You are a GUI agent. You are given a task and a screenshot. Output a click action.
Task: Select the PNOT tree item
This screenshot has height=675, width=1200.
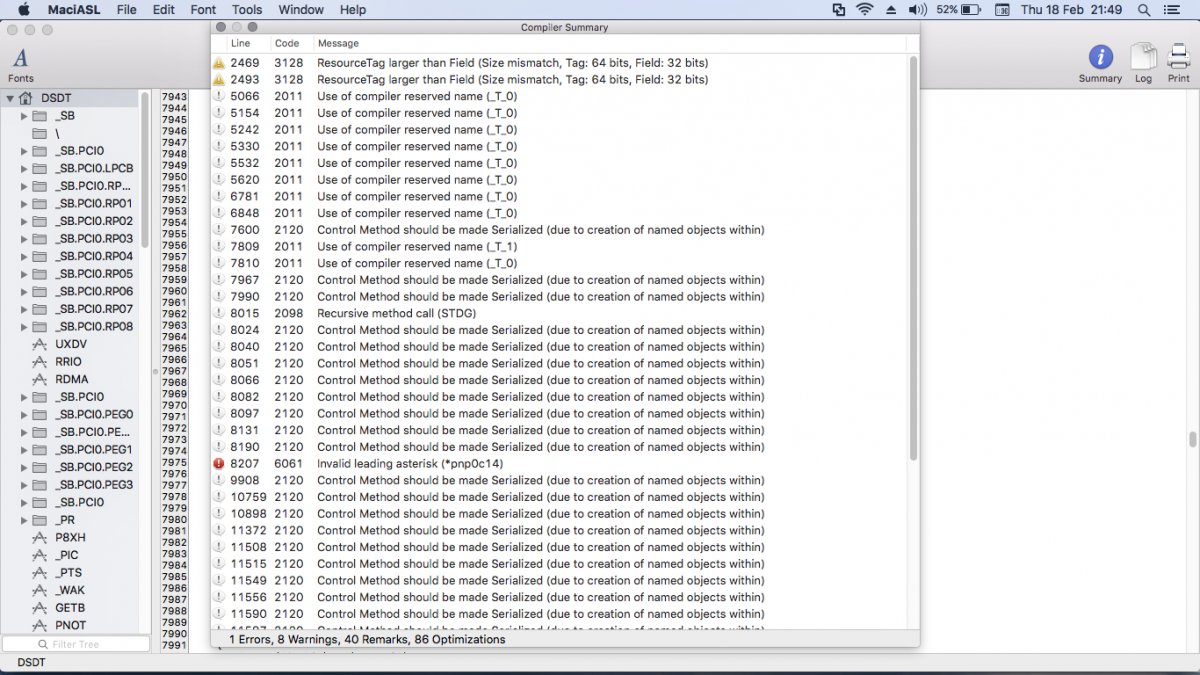(x=70, y=625)
